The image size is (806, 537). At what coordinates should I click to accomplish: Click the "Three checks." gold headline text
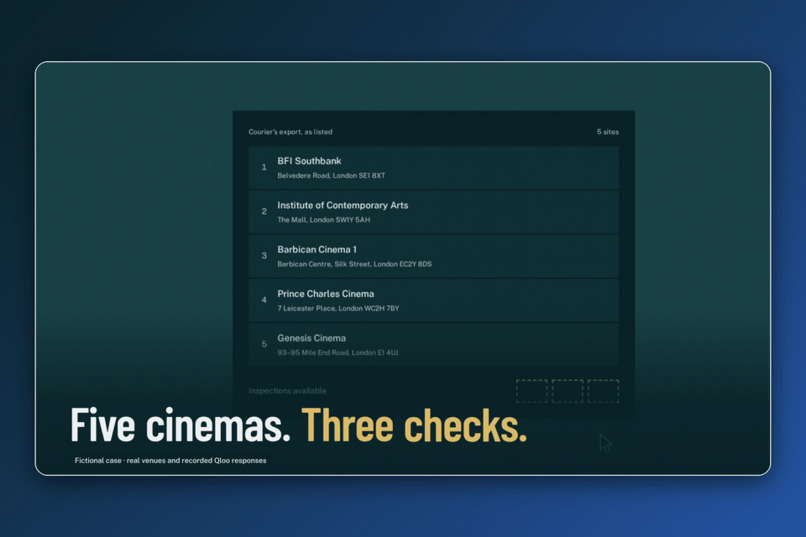[x=414, y=425]
